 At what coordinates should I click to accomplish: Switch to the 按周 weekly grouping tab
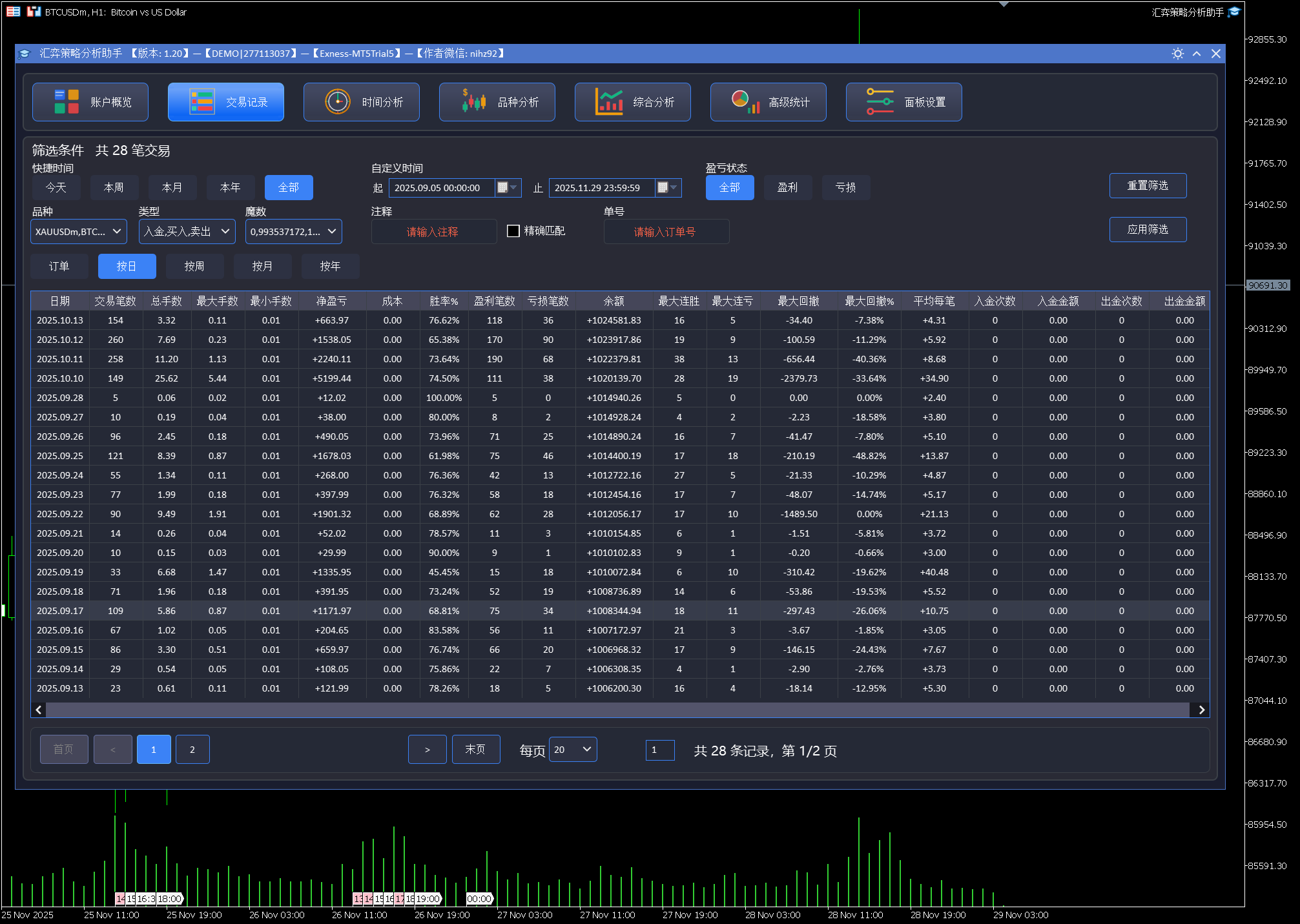tap(194, 266)
